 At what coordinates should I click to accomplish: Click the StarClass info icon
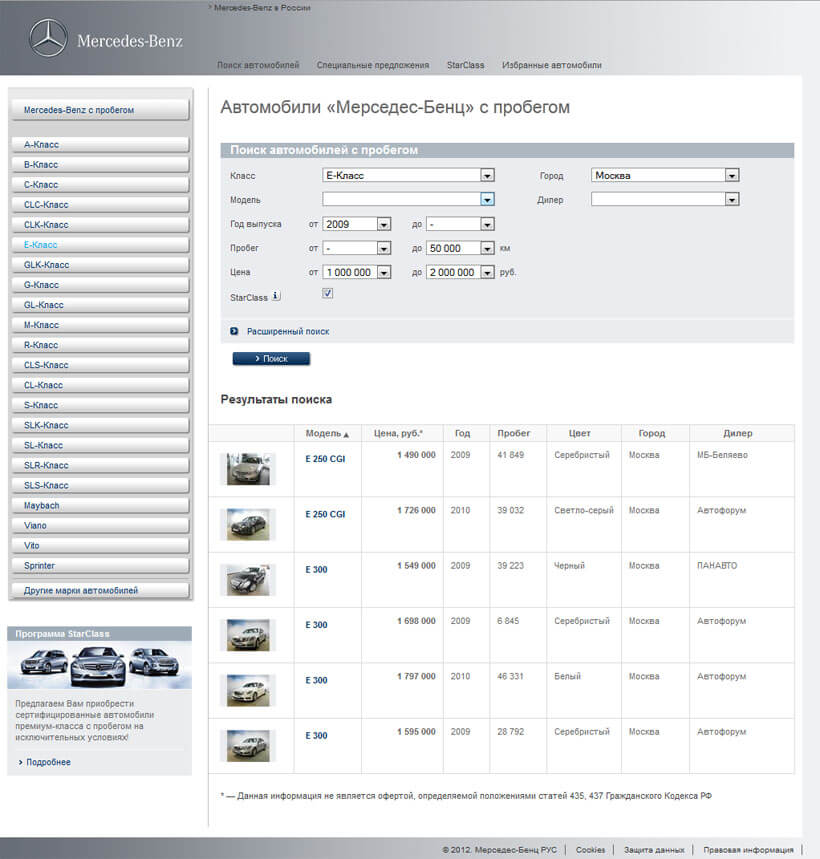277,296
